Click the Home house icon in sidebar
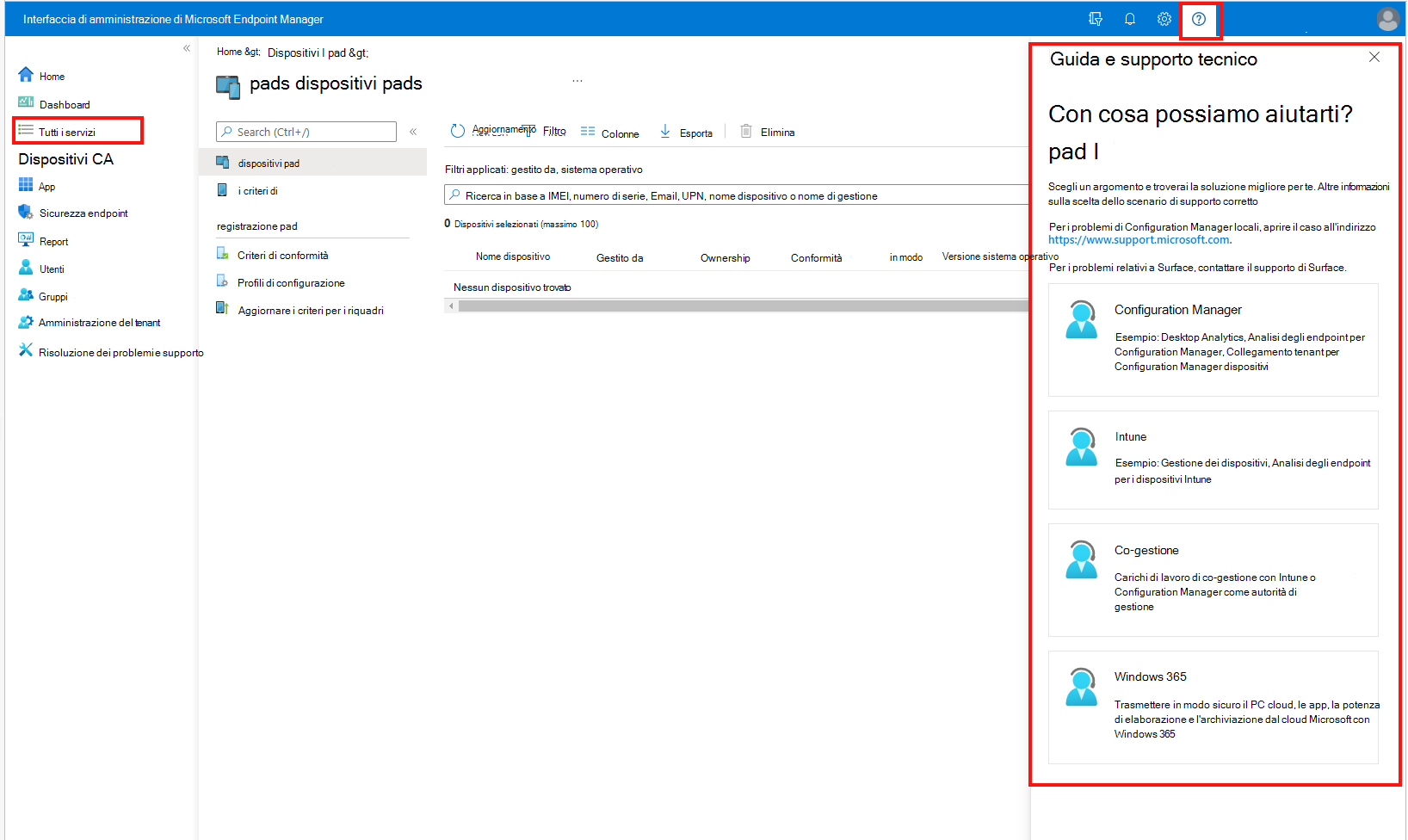 26,75
